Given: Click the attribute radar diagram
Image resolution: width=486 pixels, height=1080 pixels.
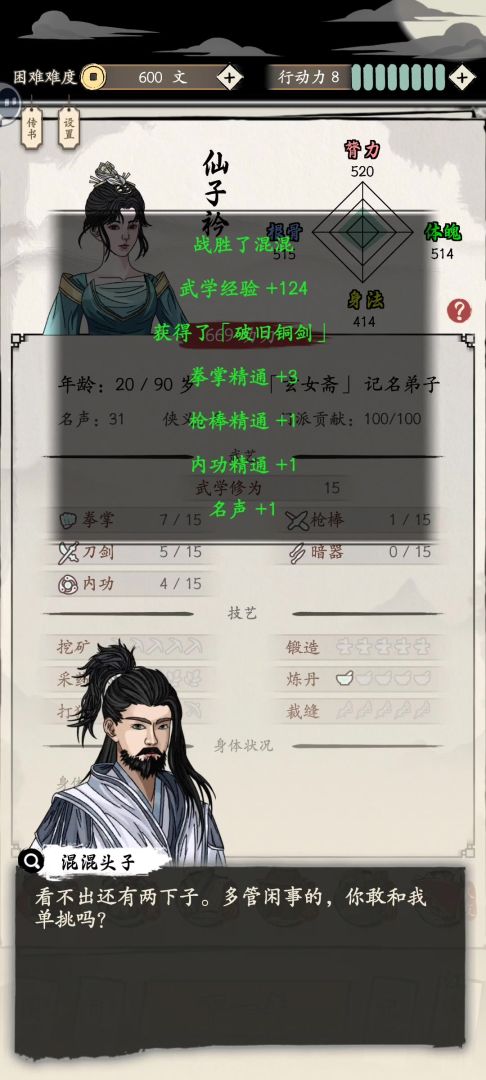Looking at the screenshot, I should tap(361, 232).
